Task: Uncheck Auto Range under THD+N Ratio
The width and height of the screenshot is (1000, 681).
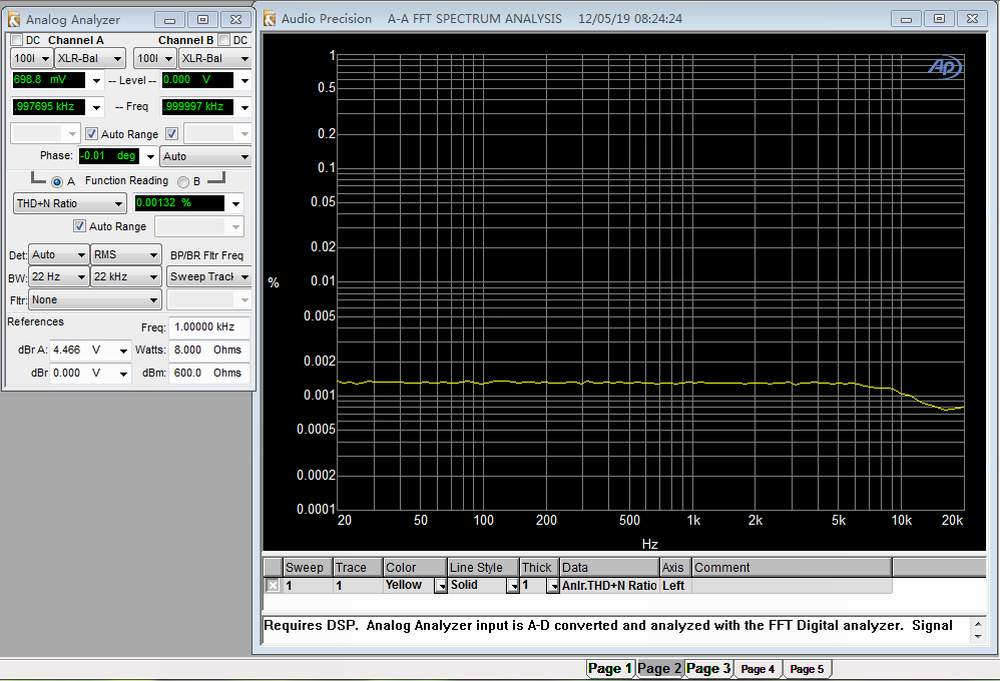Action: pyautogui.click(x=80, y=227)
